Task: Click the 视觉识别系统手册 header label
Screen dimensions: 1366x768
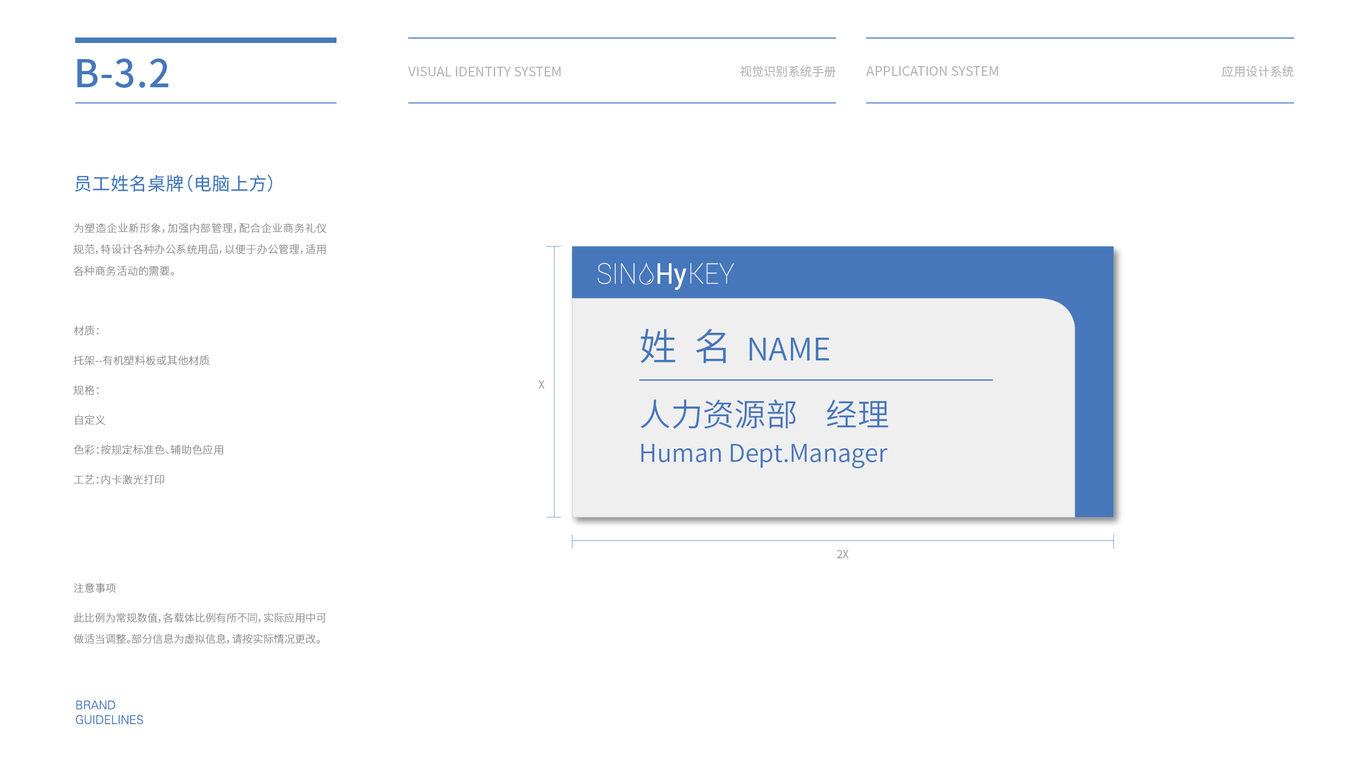Action: 788,72
